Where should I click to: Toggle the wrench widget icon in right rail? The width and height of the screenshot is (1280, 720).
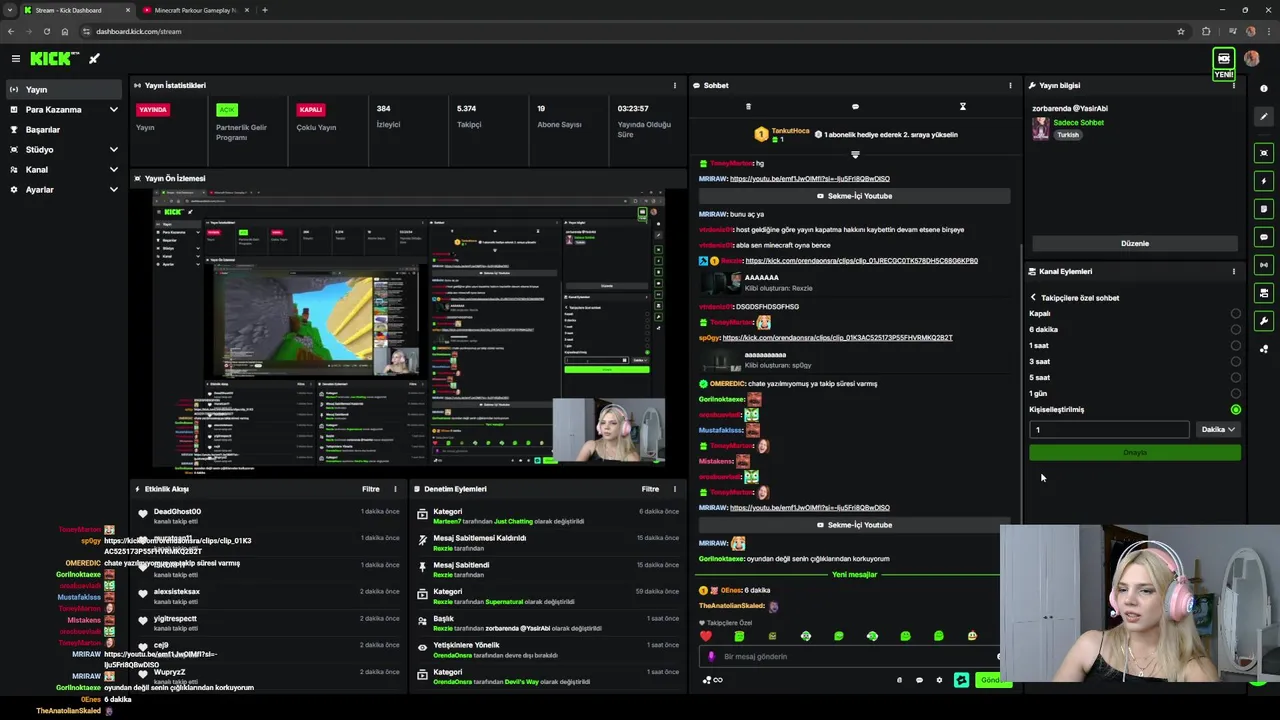(1264, 321)
